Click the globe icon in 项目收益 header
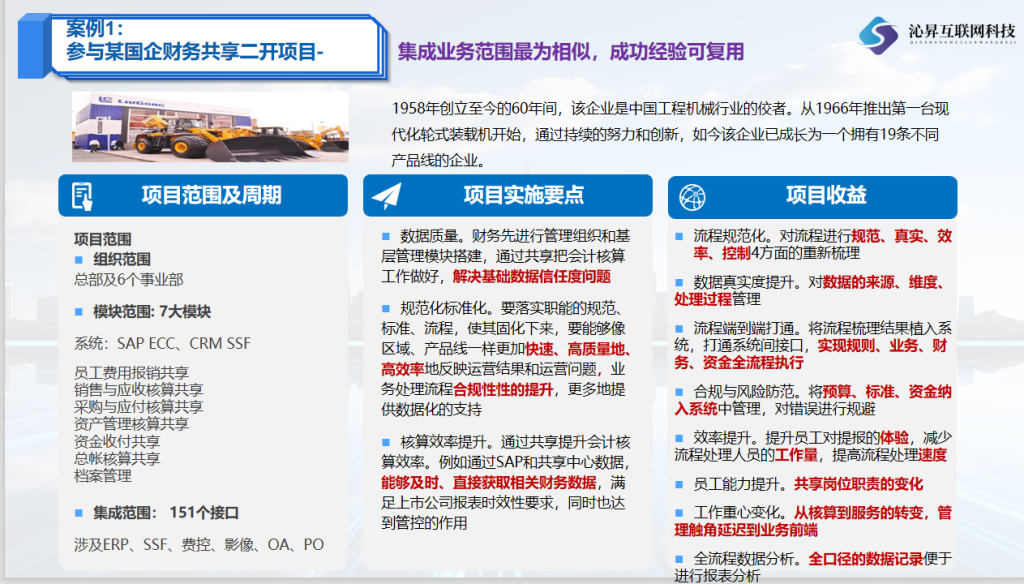This screenshot has width=1024, height=584. coord(691,196)
